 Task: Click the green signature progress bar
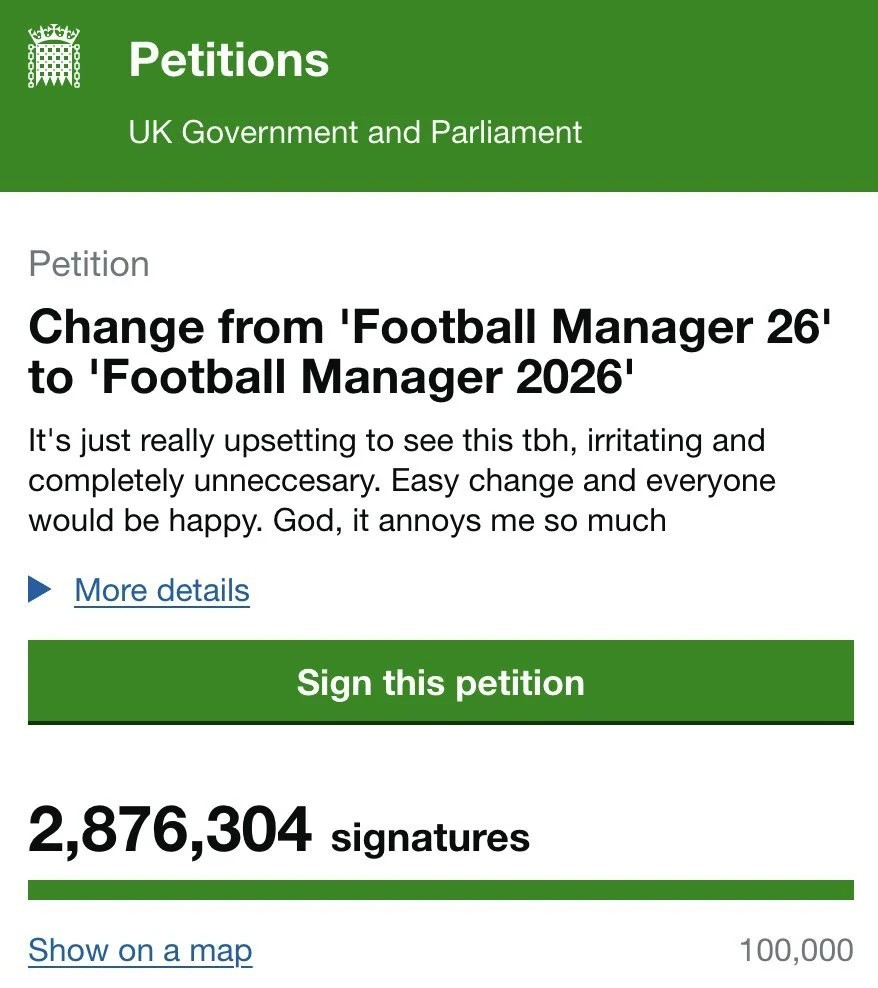pos(440,890)
